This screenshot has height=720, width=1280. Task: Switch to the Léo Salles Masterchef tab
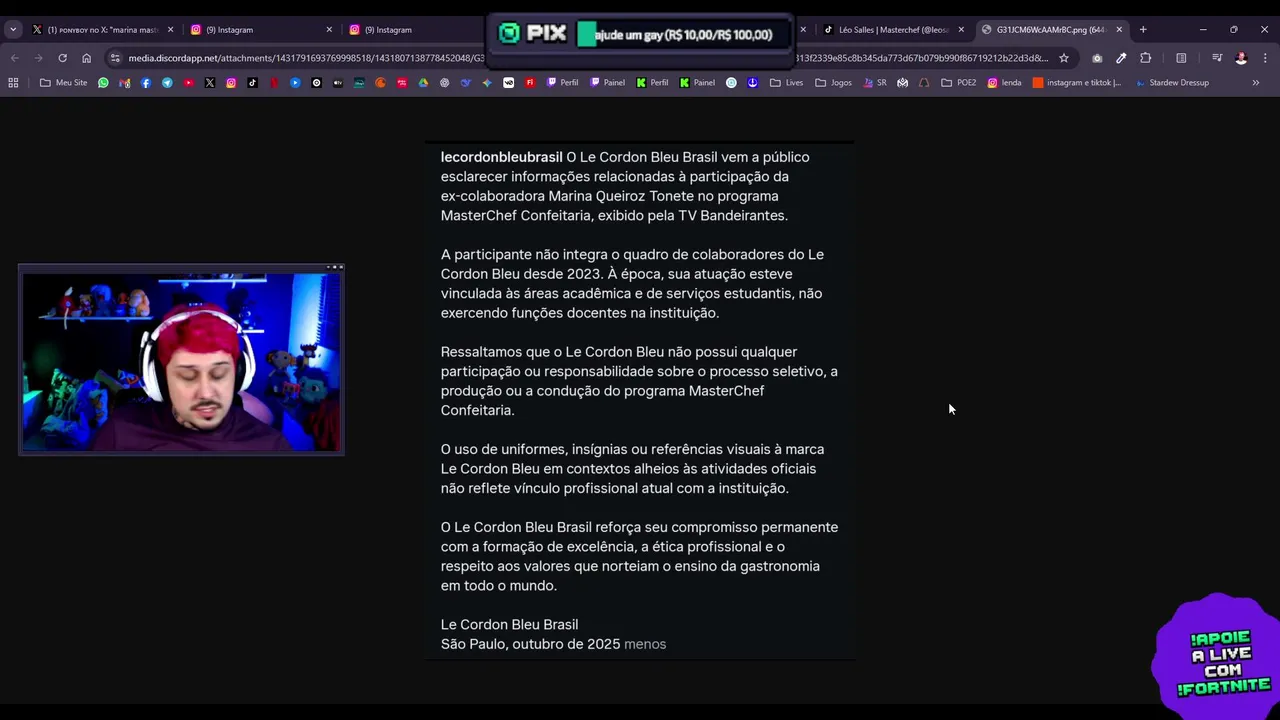[x=893, y=30]
